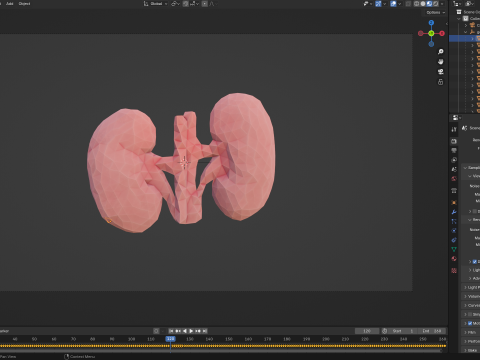The image size is (480, 360).
Task: Toggle lock camera to view icon
Action: tap(441, 82)
